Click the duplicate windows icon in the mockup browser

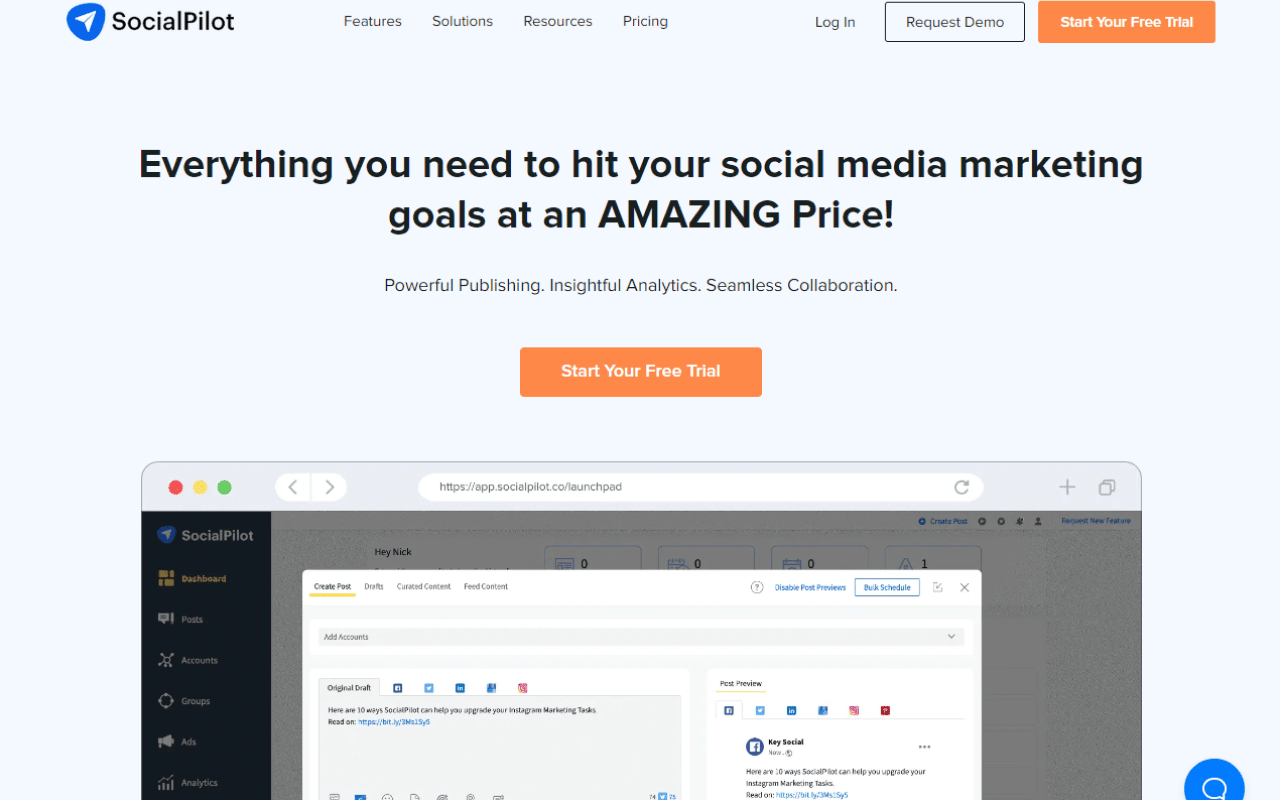click(1107, 487)
